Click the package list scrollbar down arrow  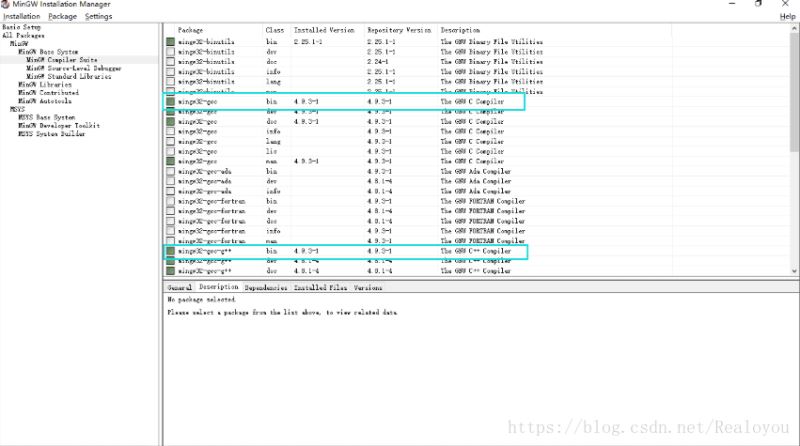(x=794, y=271)
